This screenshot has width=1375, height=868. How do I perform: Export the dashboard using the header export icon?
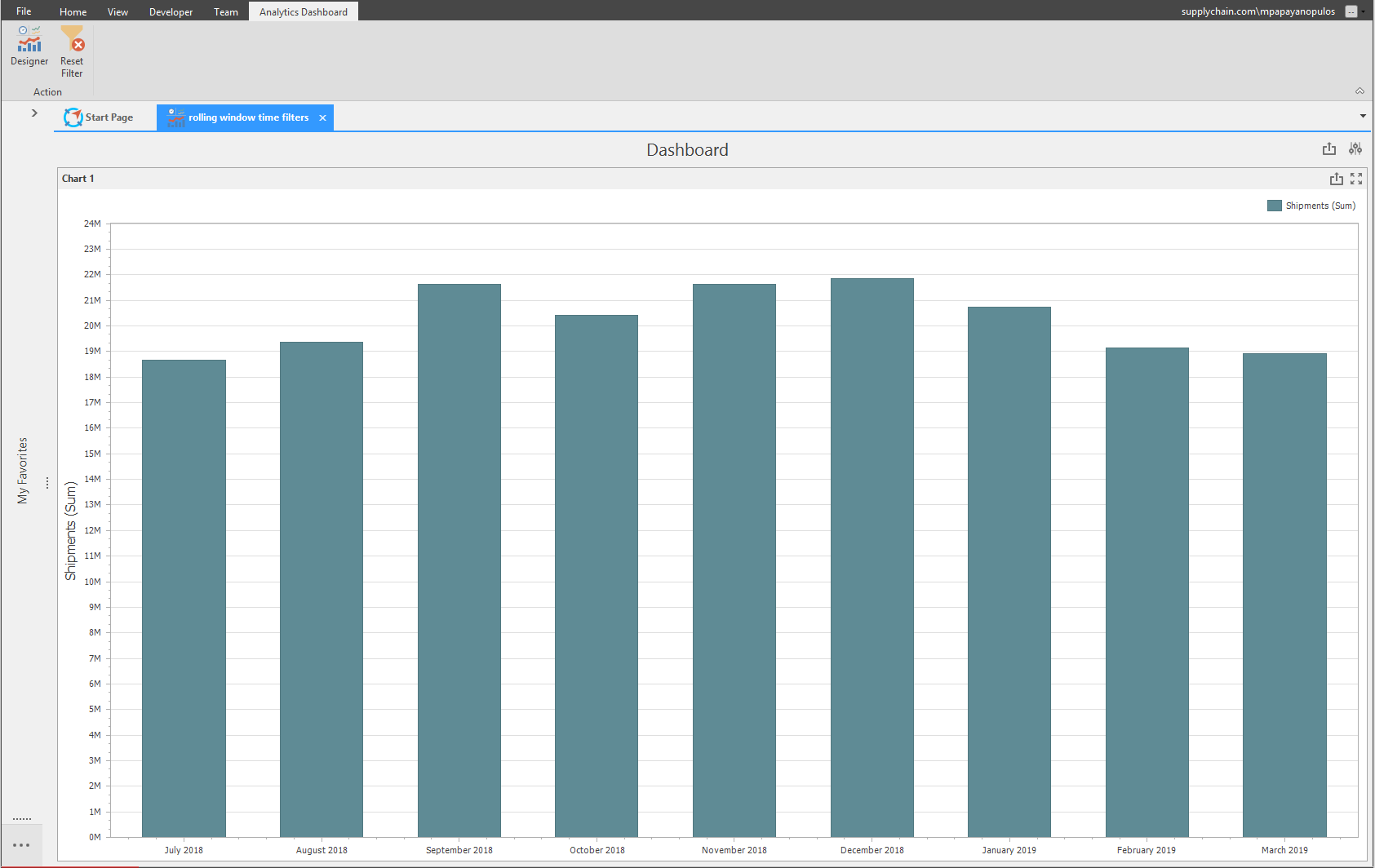coord(1329,148)
